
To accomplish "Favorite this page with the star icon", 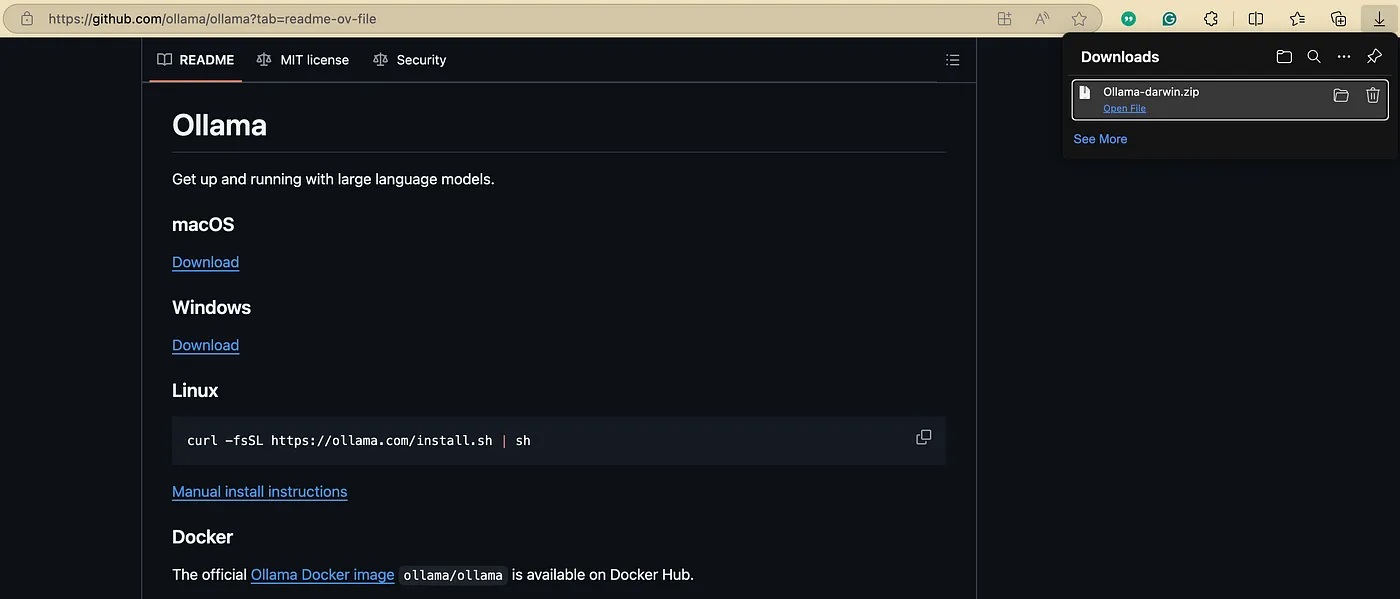I will [x=1079, y=19].
